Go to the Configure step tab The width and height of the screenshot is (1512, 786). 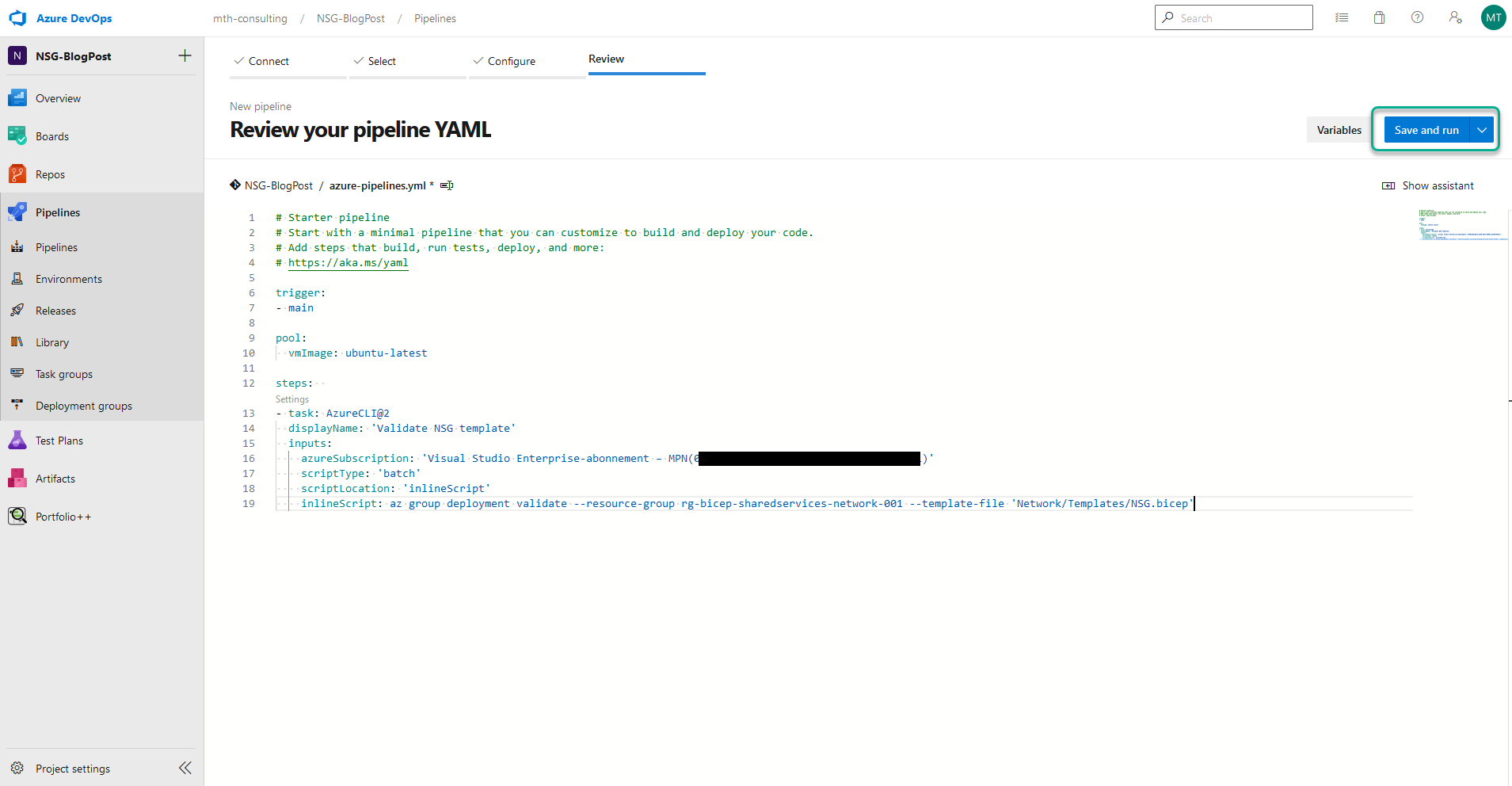[x=527, y=61]
